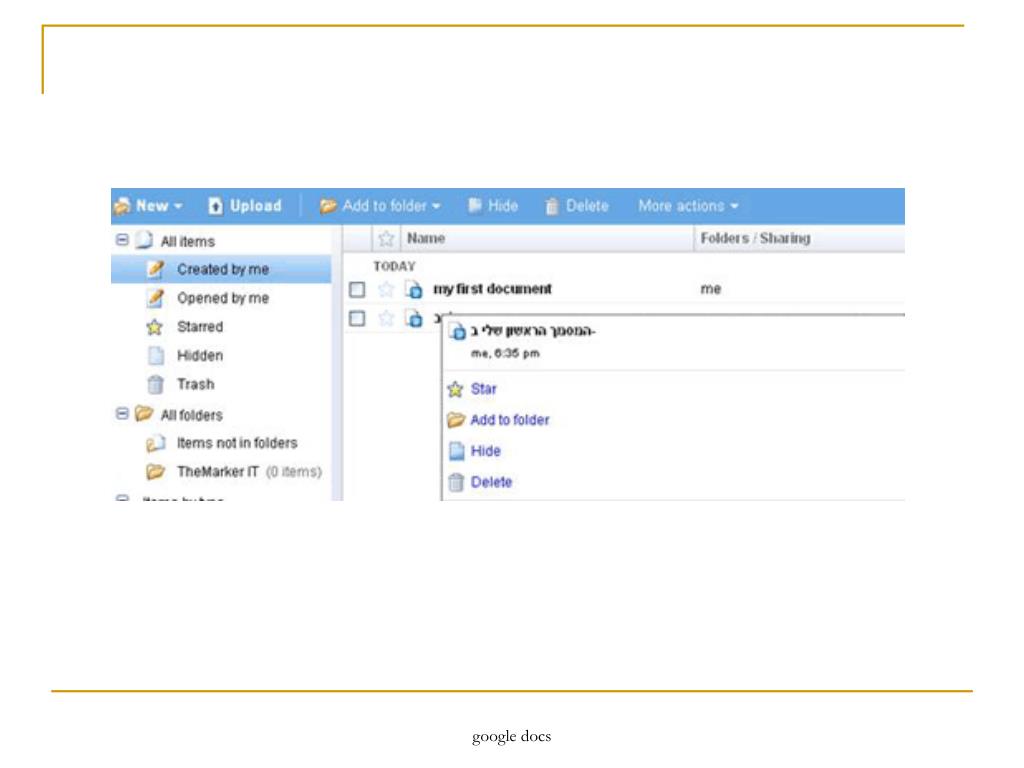1024x768 pixels.
Task: Select All folders in sidebar
Action: click(191, 415)
